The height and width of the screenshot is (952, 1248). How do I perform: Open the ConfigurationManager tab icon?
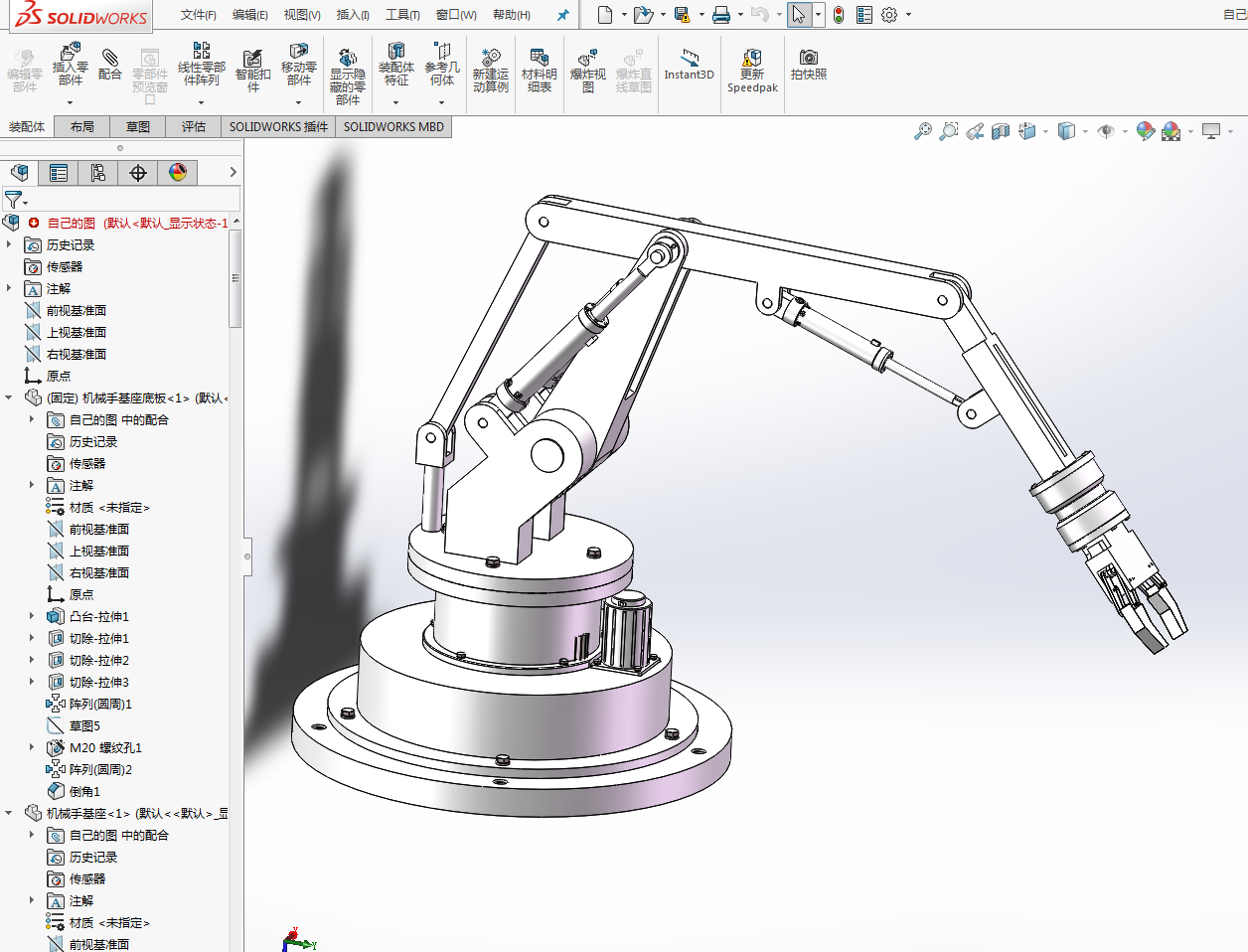click(98, 173)
